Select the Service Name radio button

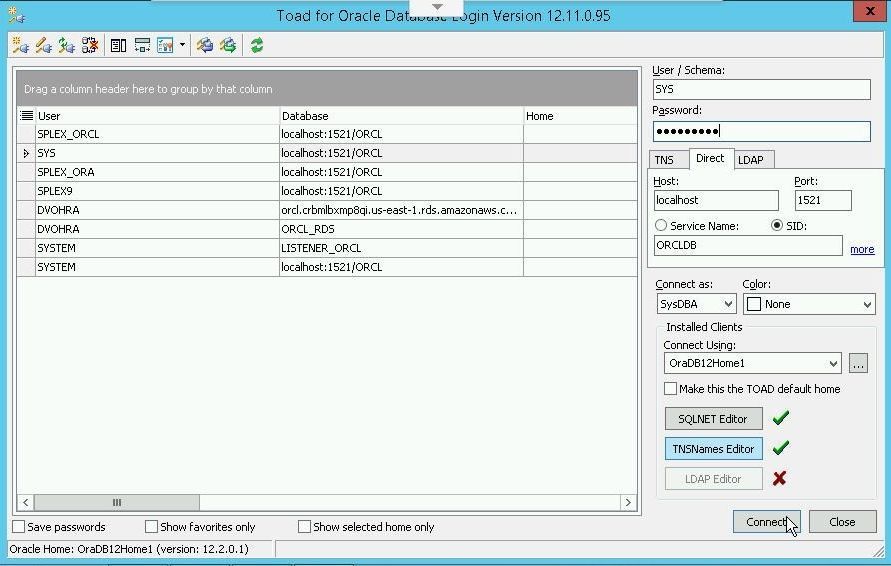pos(661,226)
